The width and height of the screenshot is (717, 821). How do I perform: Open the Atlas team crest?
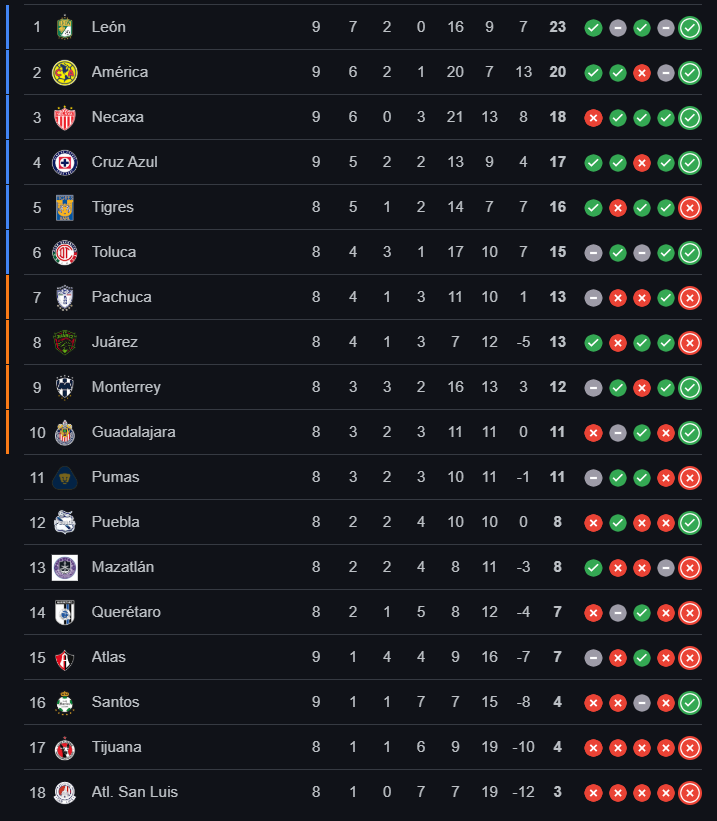[x=64, y=658]
